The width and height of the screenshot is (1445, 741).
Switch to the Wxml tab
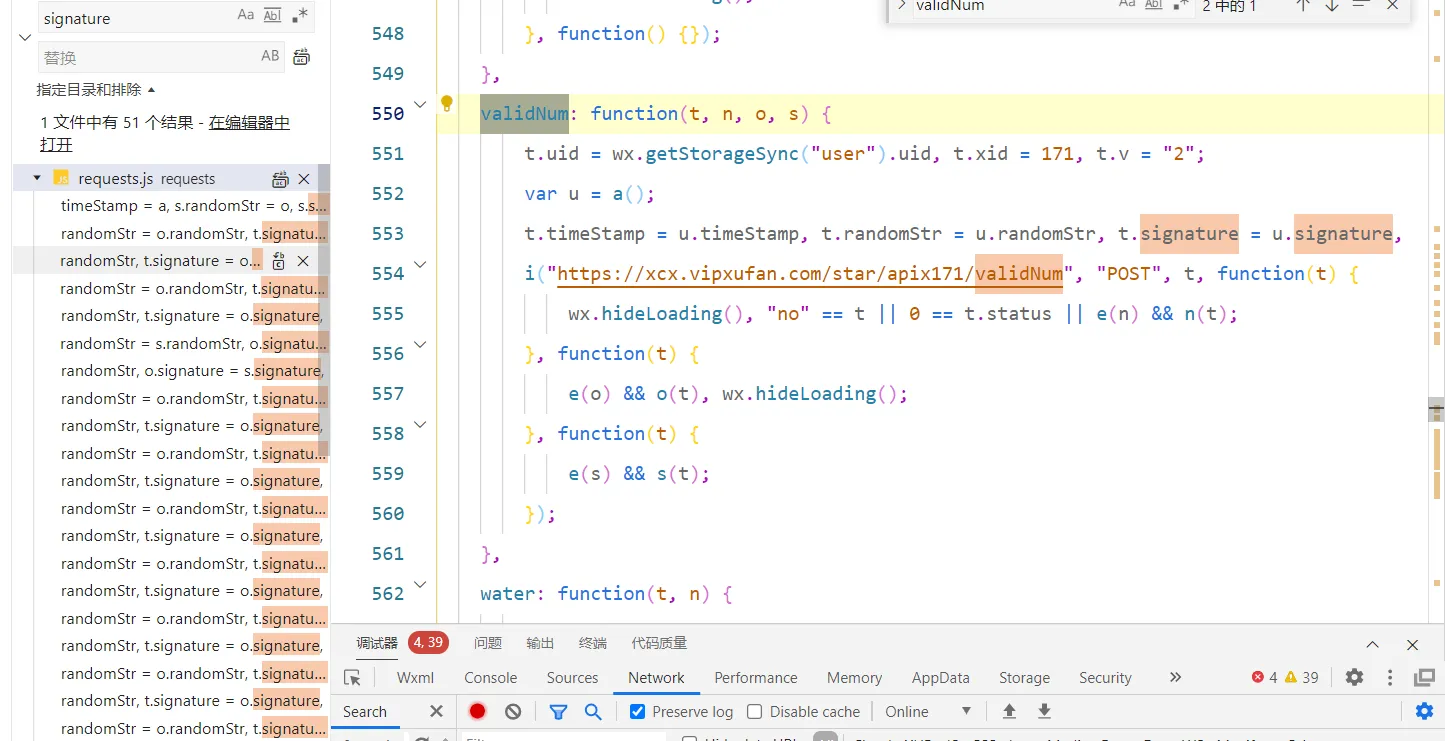415,677
